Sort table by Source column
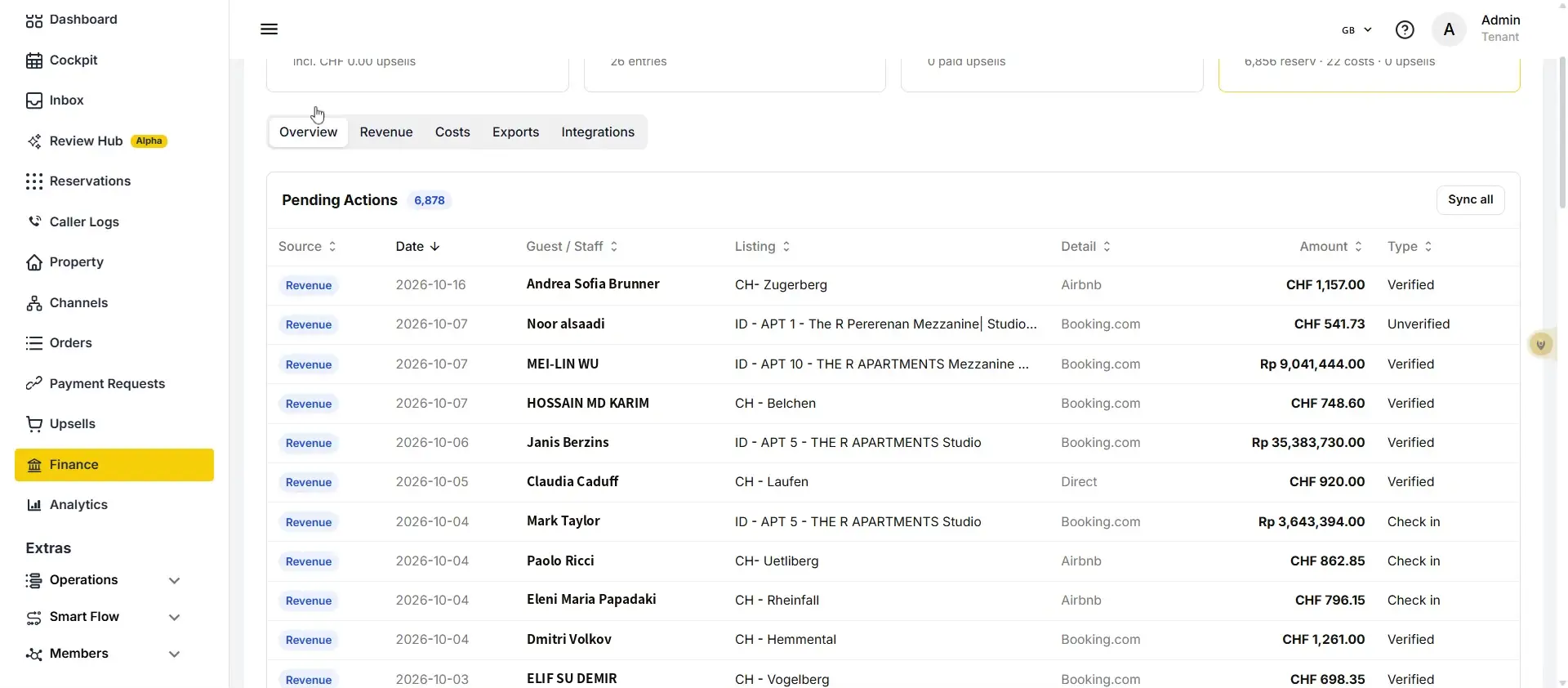The width and height of the screenshot is (1568, 688). point(307,247)
